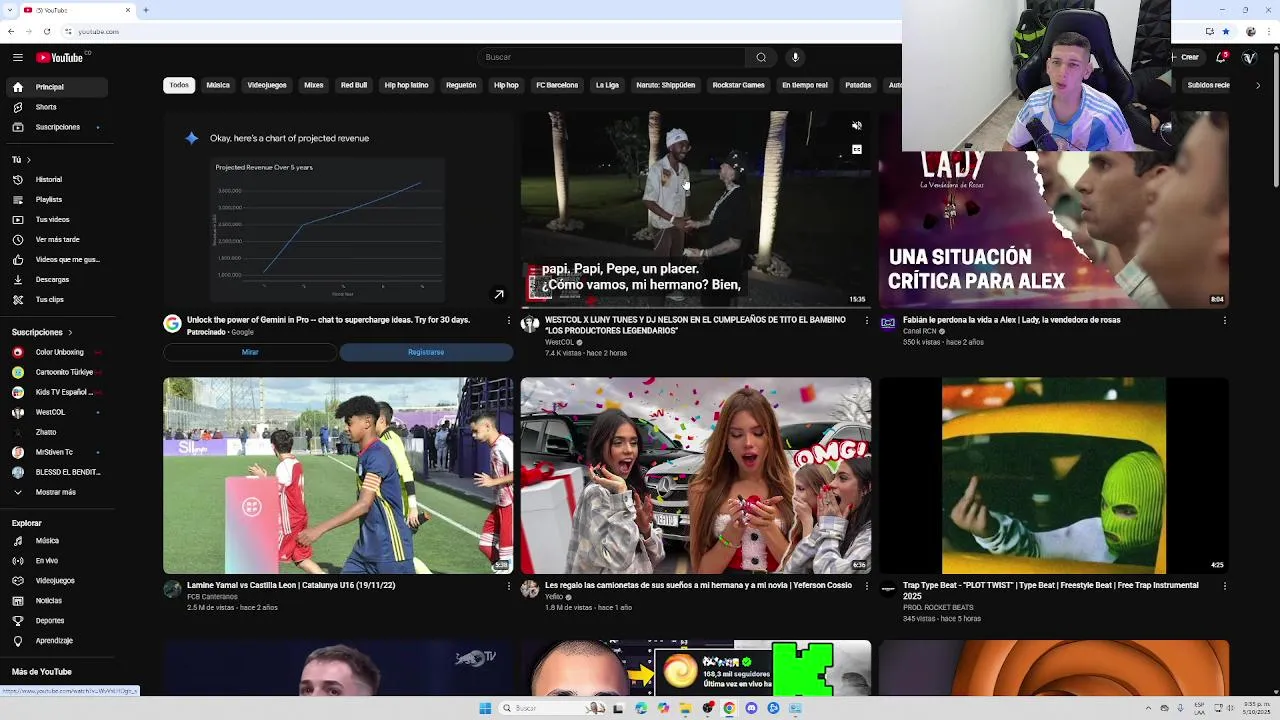Open options menu for the WestCOL video
Screen dimensions: 1280x720
tap(867, 321)
